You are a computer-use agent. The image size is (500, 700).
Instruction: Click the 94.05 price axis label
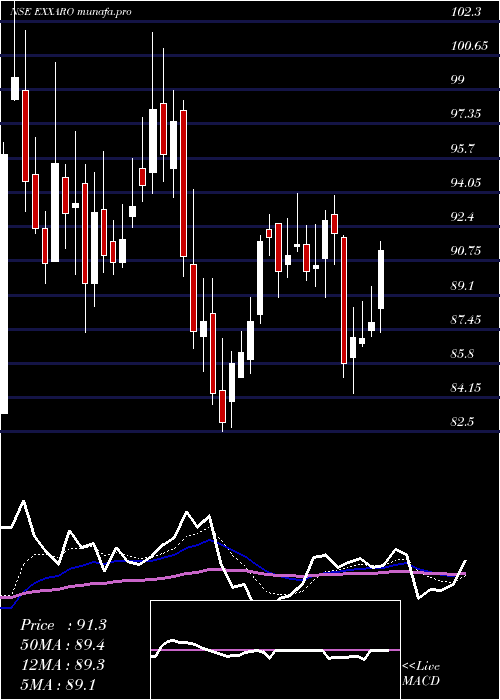coord(466,183)
